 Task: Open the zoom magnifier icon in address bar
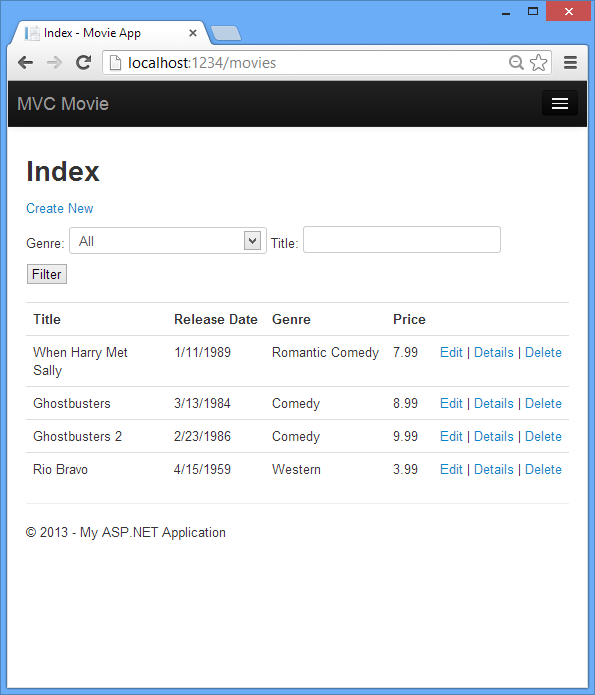pos(516,63)
